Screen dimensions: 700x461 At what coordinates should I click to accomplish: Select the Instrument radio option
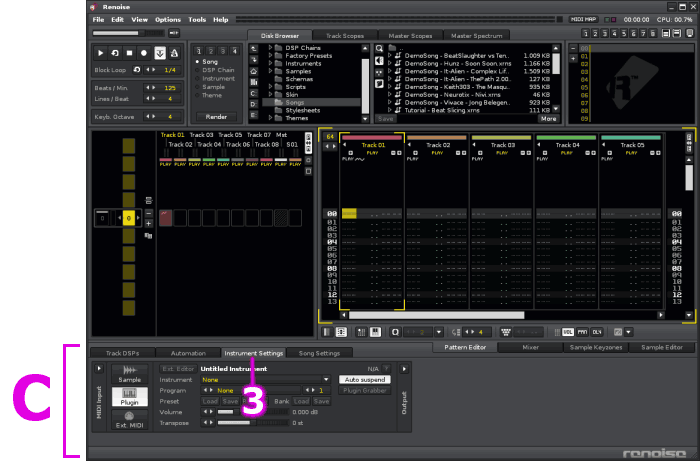[x=215, y=79]
